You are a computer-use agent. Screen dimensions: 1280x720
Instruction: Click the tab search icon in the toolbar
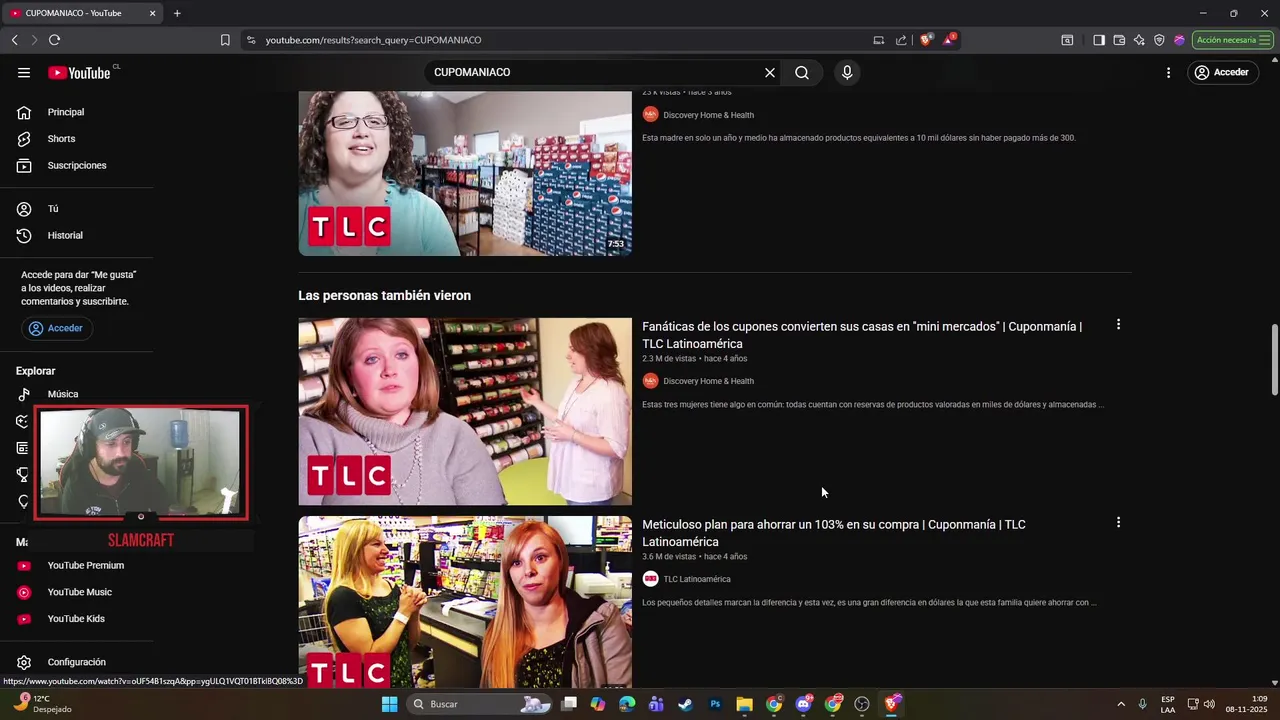tap(1067, 40)
